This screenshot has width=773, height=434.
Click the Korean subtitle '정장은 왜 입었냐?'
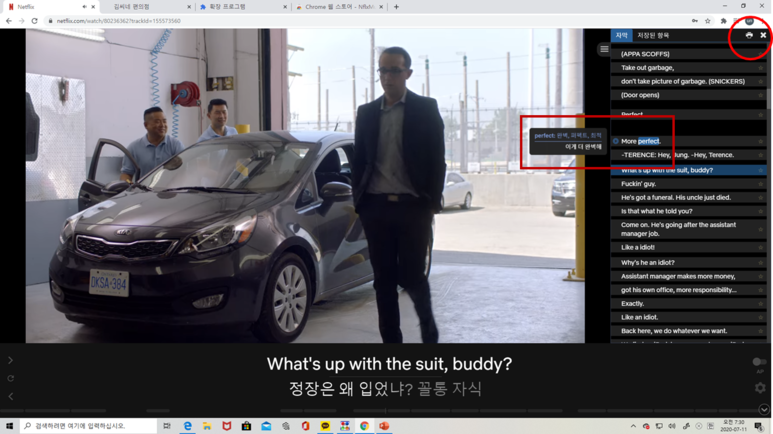(351, 389)
